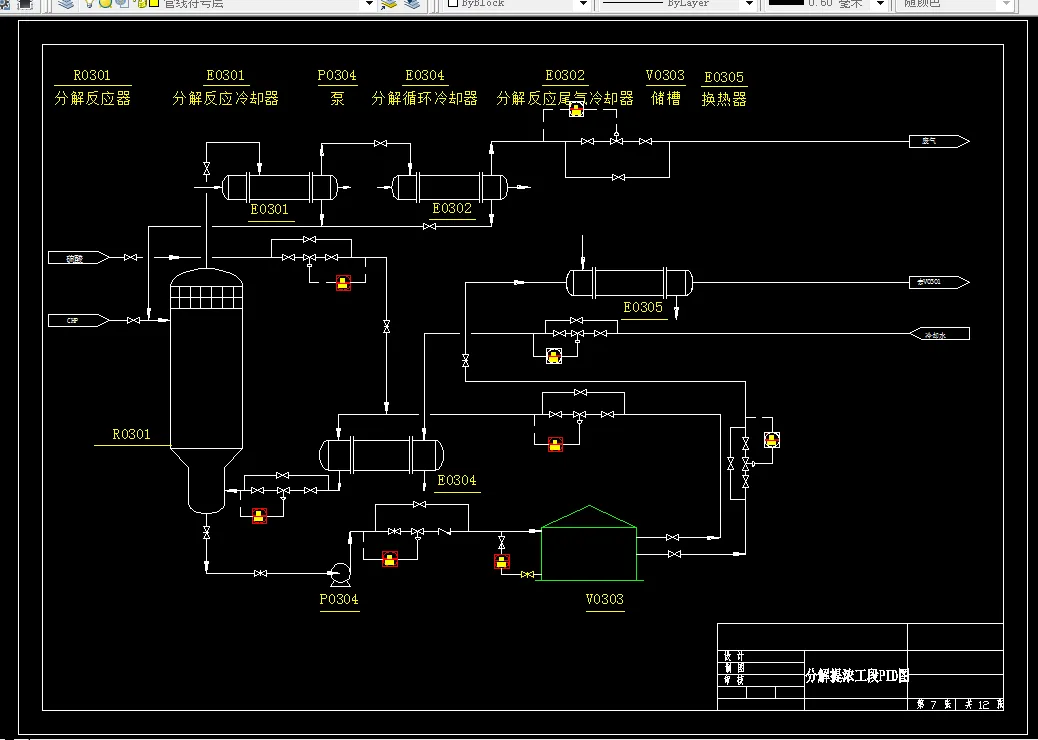Viewport: 1038px width, 740px height.
Task: Expand the ByLayer linetype dropdown
Action: (x=749, y=4)
